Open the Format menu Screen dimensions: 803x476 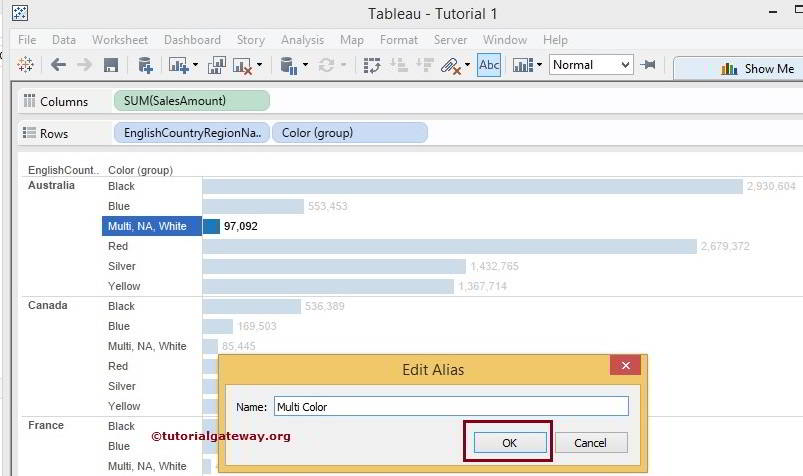[398, 39]
